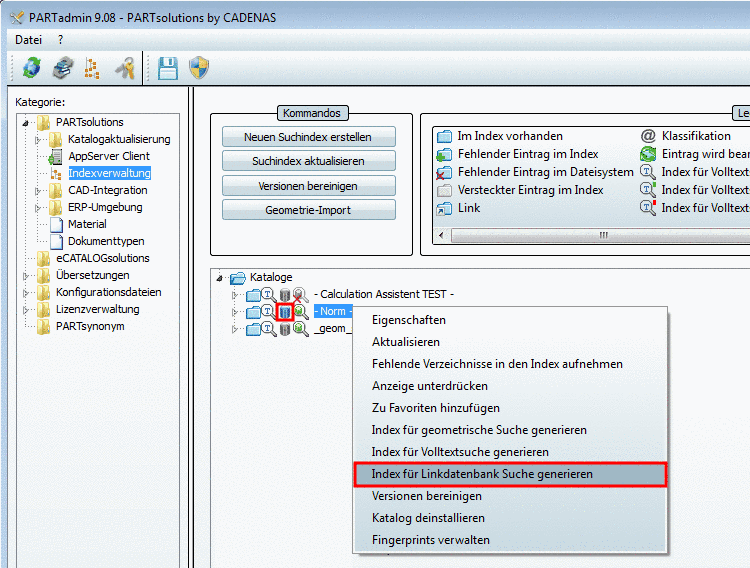Click the folder icon of _geom_ row

click(253, 329)
